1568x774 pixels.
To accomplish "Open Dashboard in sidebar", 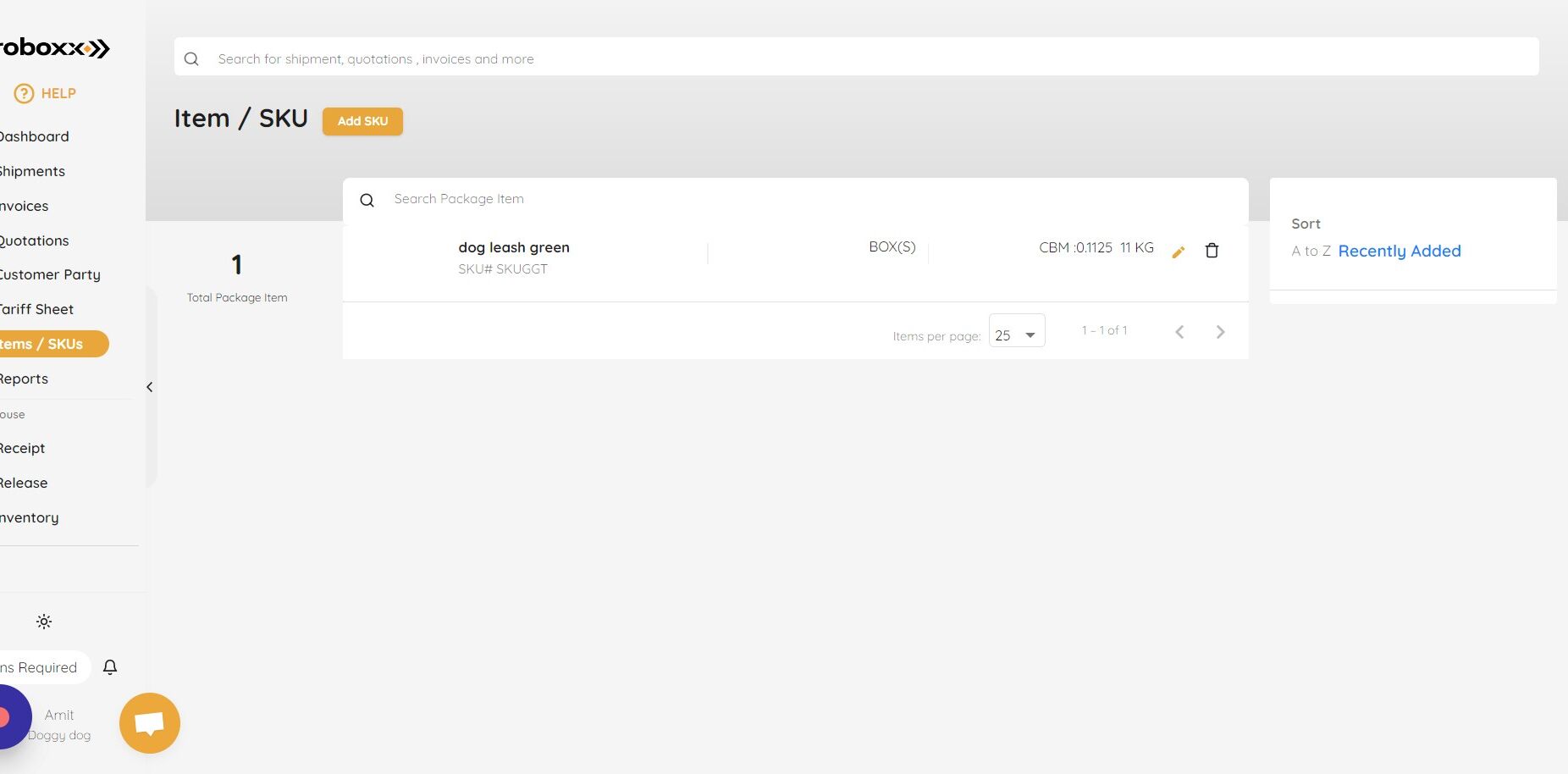I will click(x=34, y=136).
